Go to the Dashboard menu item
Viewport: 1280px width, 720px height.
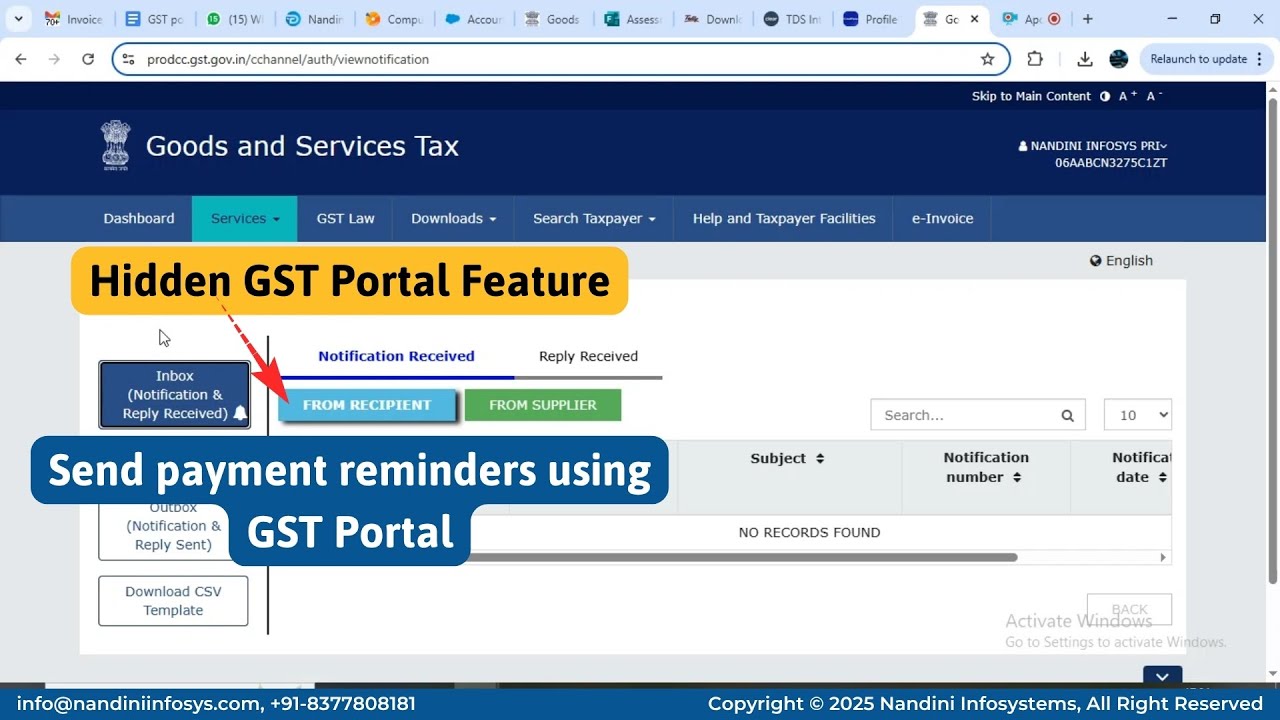pos(139,218)
